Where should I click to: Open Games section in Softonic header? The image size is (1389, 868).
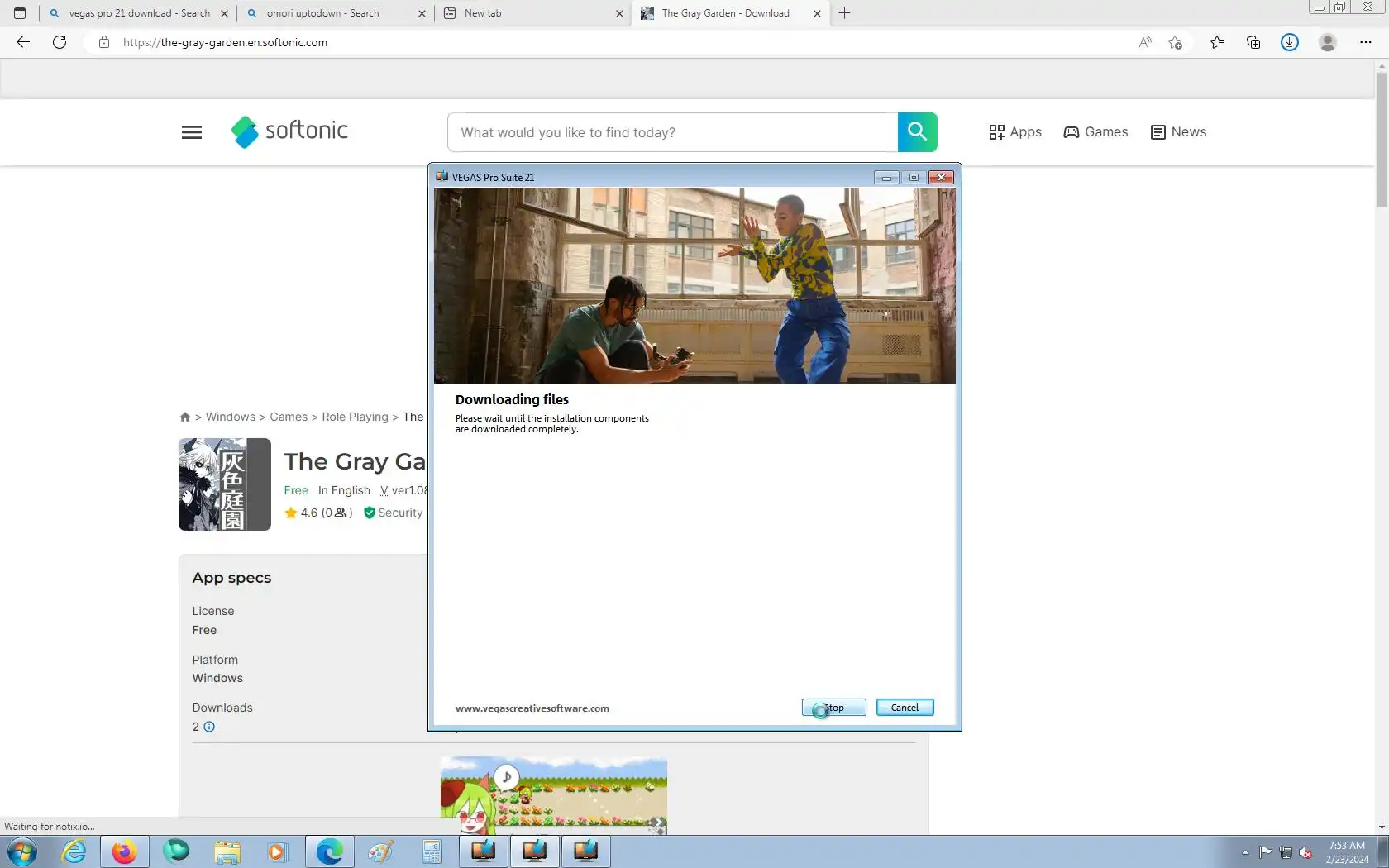coord(1095,132)
